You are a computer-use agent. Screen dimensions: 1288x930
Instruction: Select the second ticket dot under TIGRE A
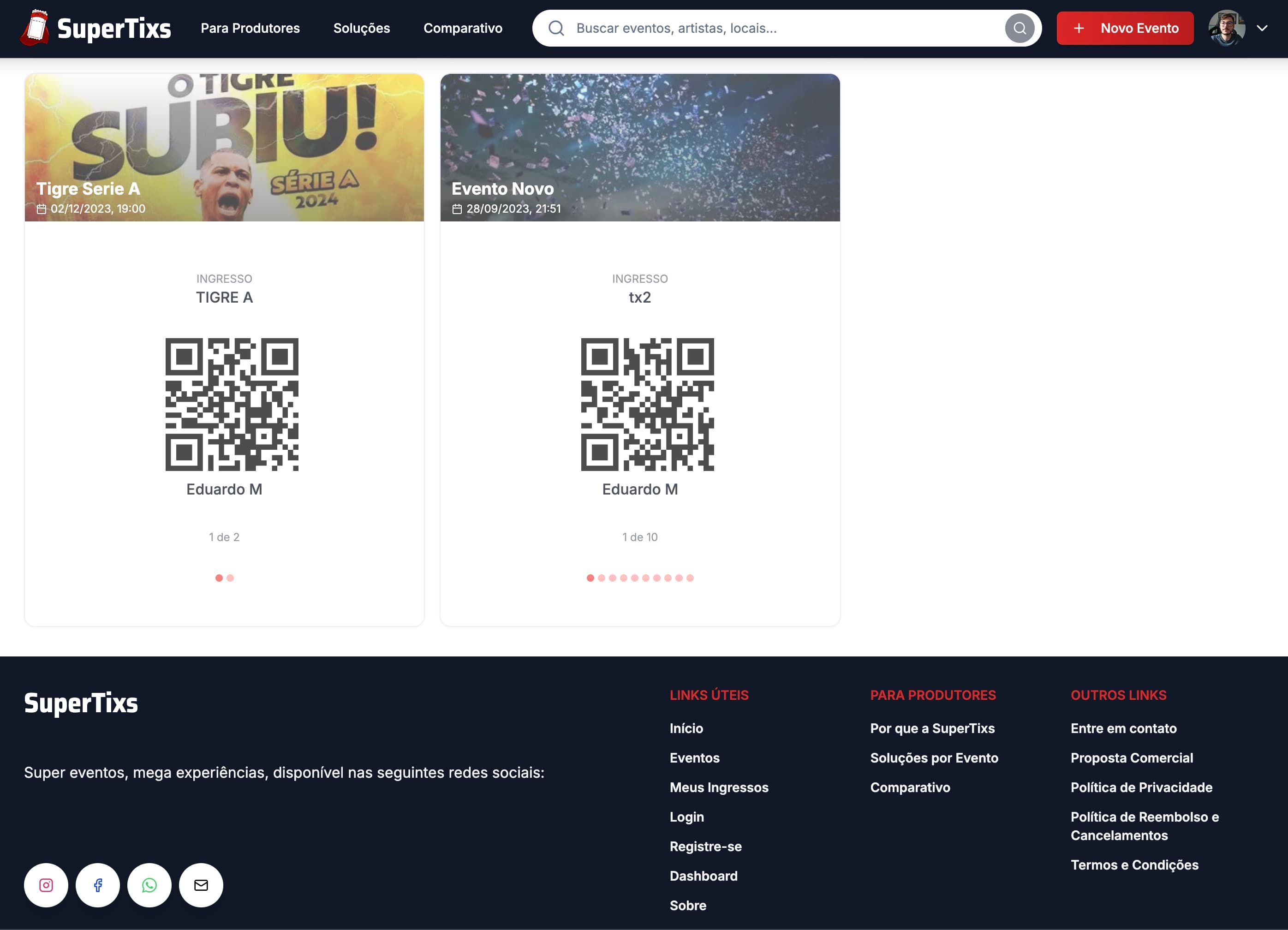[230, 578]
